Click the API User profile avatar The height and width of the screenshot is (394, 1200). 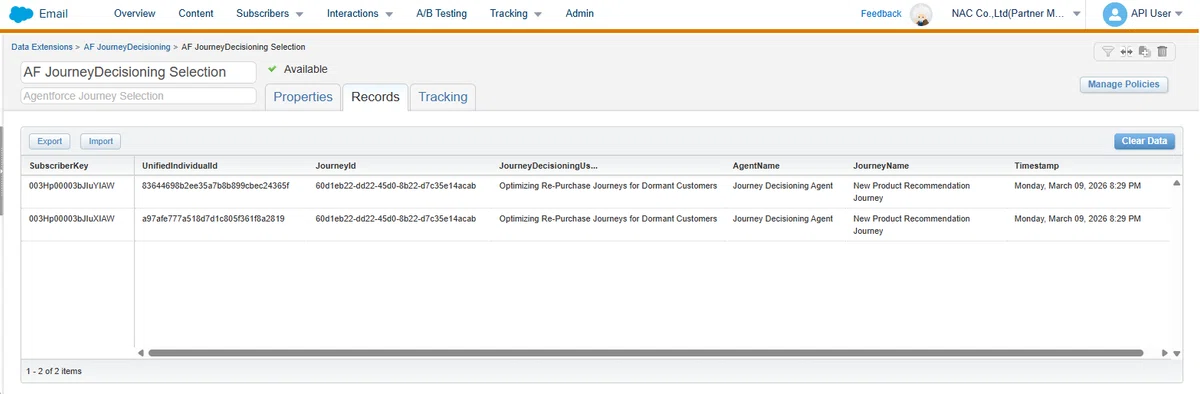click(x=1114, y=14)
